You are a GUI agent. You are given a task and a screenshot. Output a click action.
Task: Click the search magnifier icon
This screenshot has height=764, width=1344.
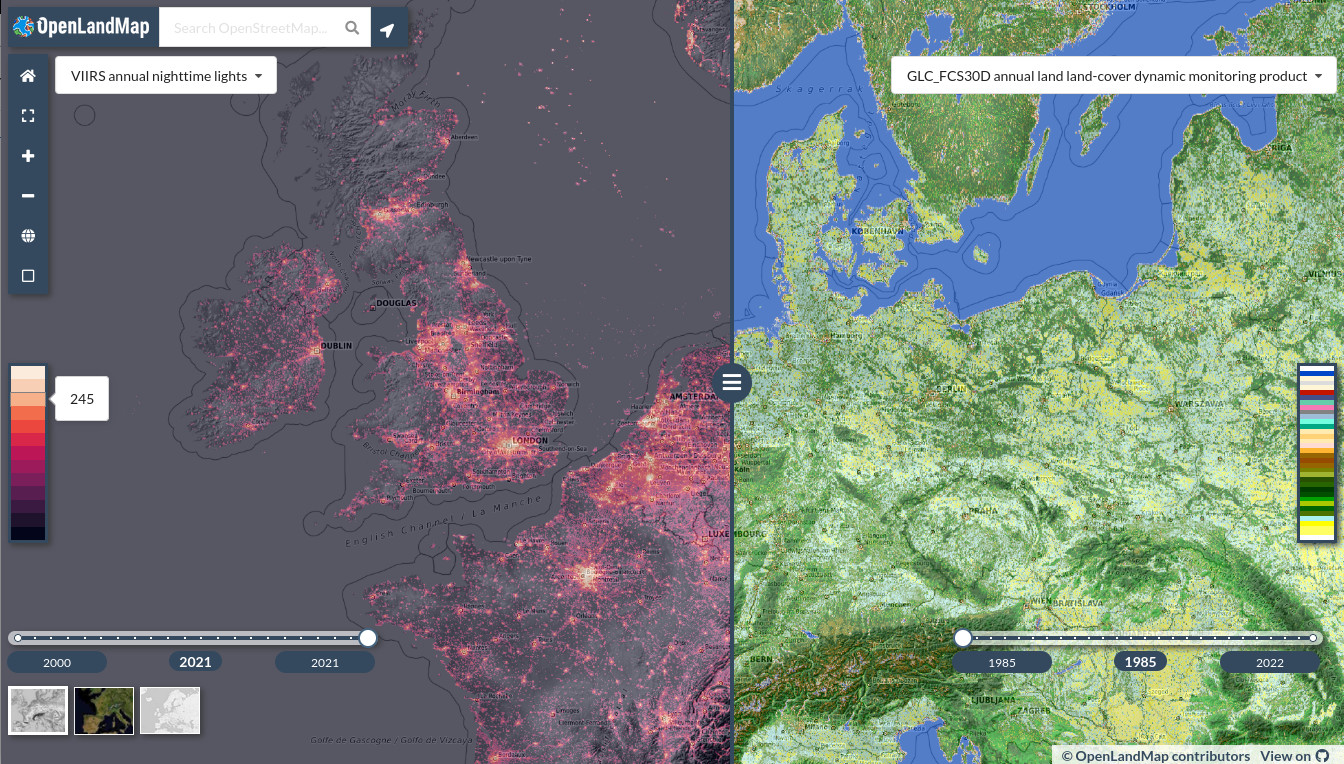(352, 27)
